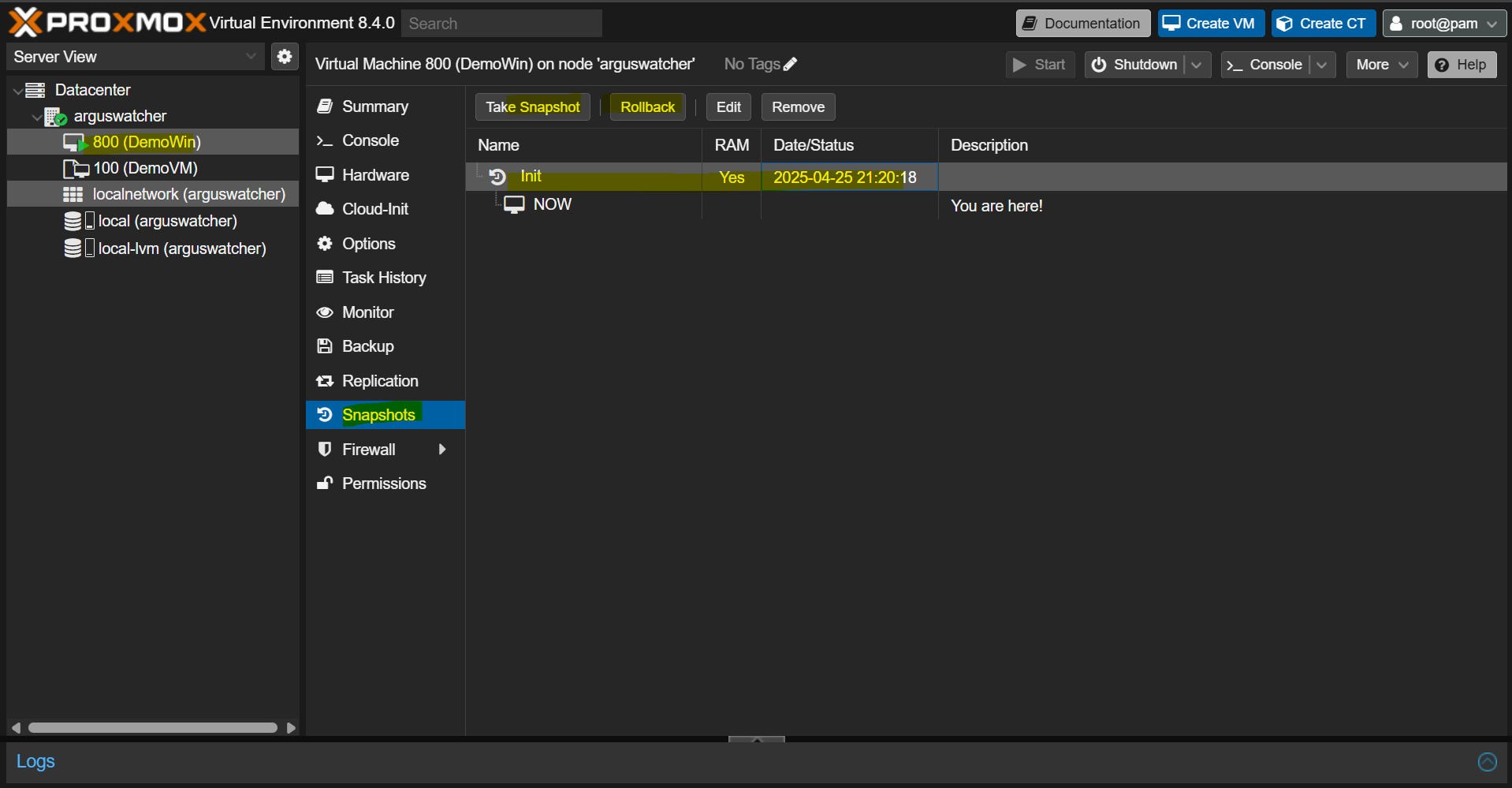Click the Backup floppy disk icon
This screenshot has height=788, width=1512.
pyautogui.click(x=325, y=346)
